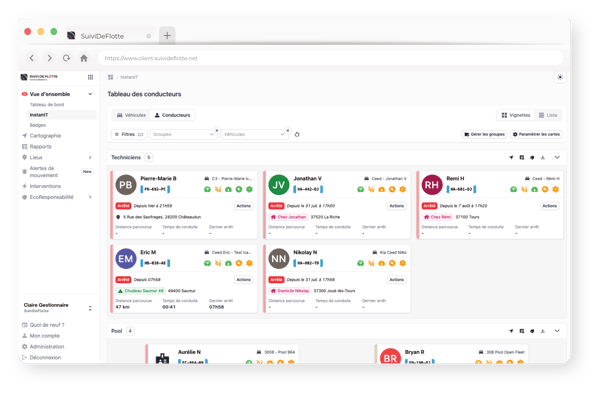The width and height of the screenshot is (600, 393).
Task: Open the Groupes dropdown
Action: (x=183, y=134)
